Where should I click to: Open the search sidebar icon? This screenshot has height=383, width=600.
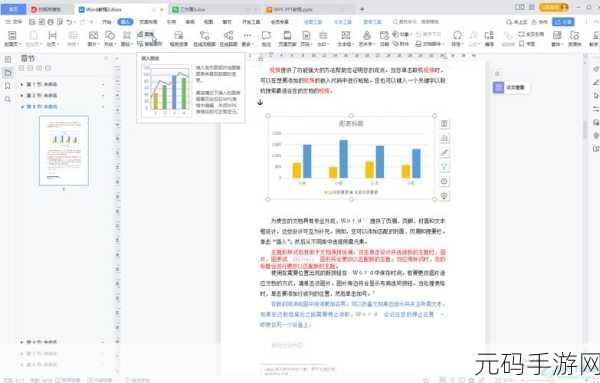tap(8, 99)
